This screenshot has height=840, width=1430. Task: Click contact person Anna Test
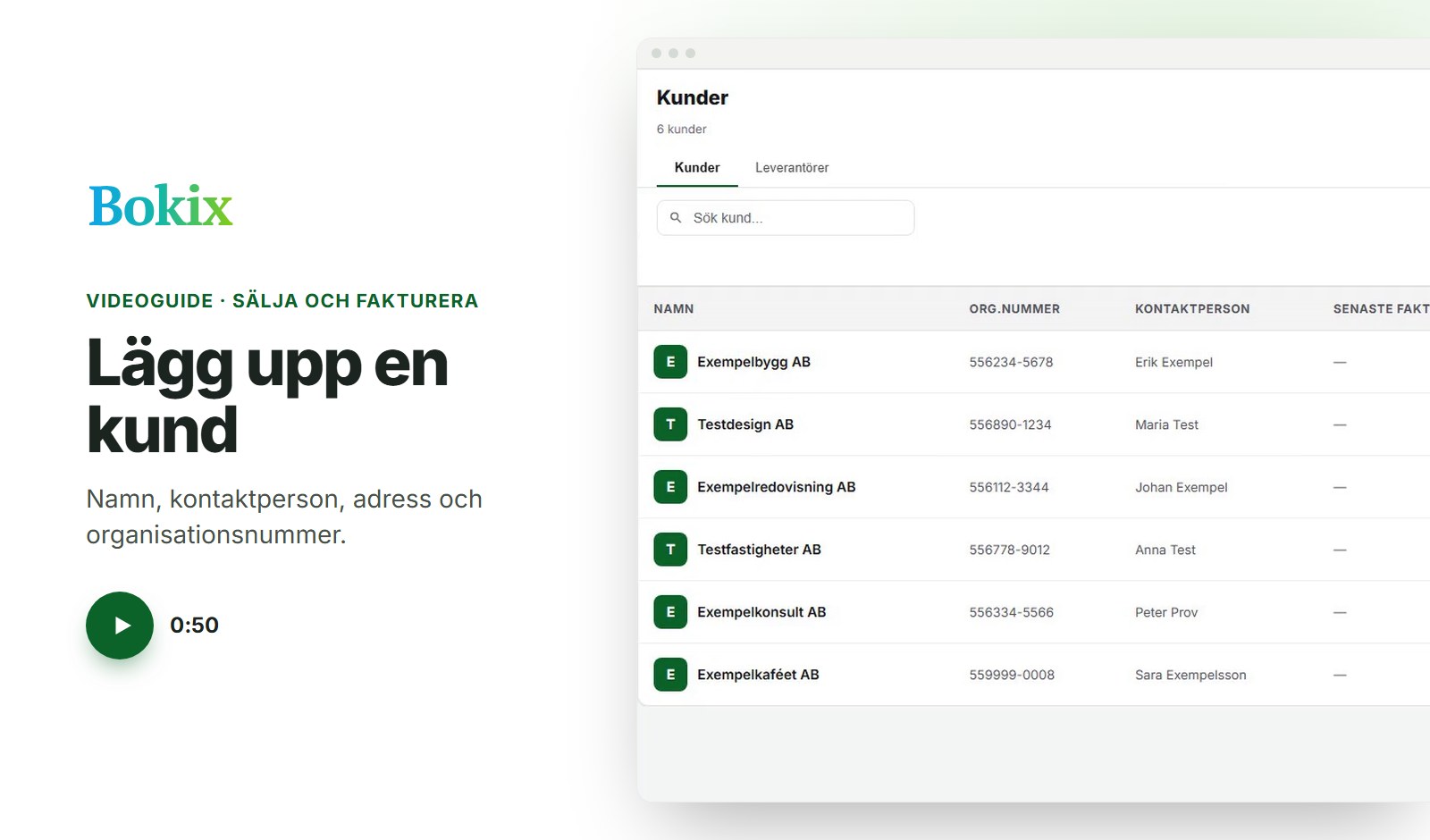[1165, 550]
